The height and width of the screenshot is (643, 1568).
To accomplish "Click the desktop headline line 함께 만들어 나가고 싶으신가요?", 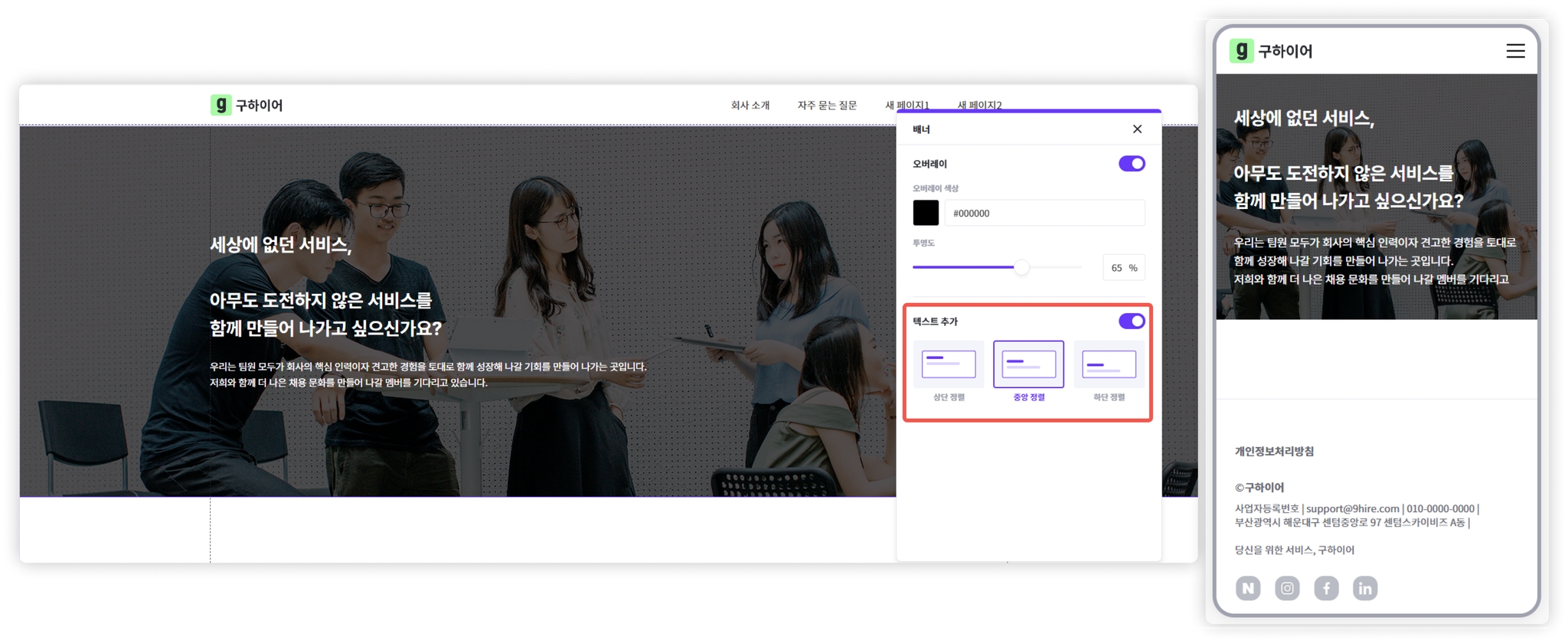I will coord(326,328).
